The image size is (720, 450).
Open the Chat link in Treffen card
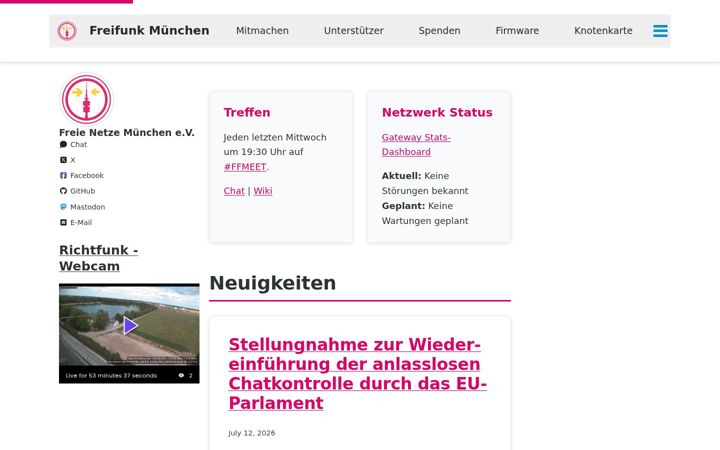tap(234, 191)
